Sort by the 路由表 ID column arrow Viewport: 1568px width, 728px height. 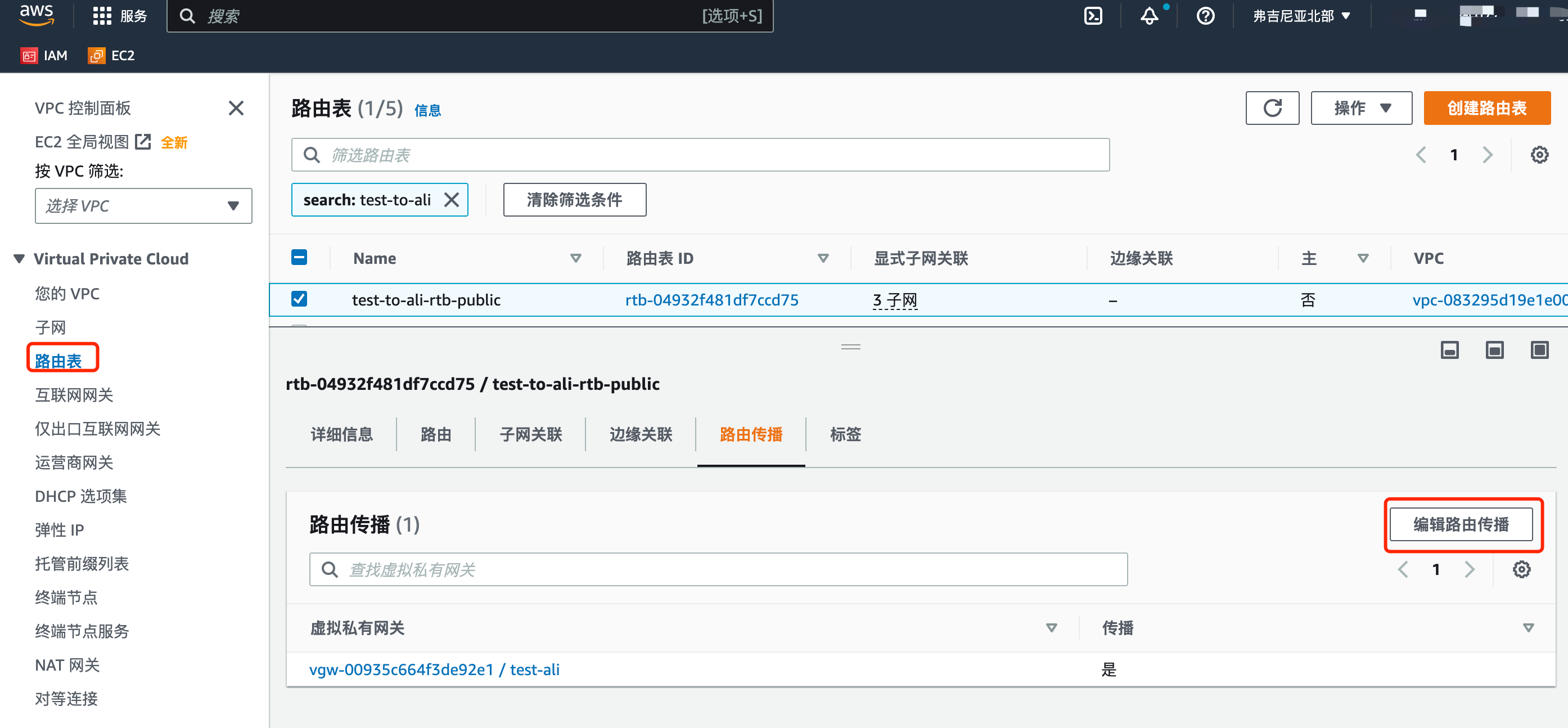tap(823, 259)
